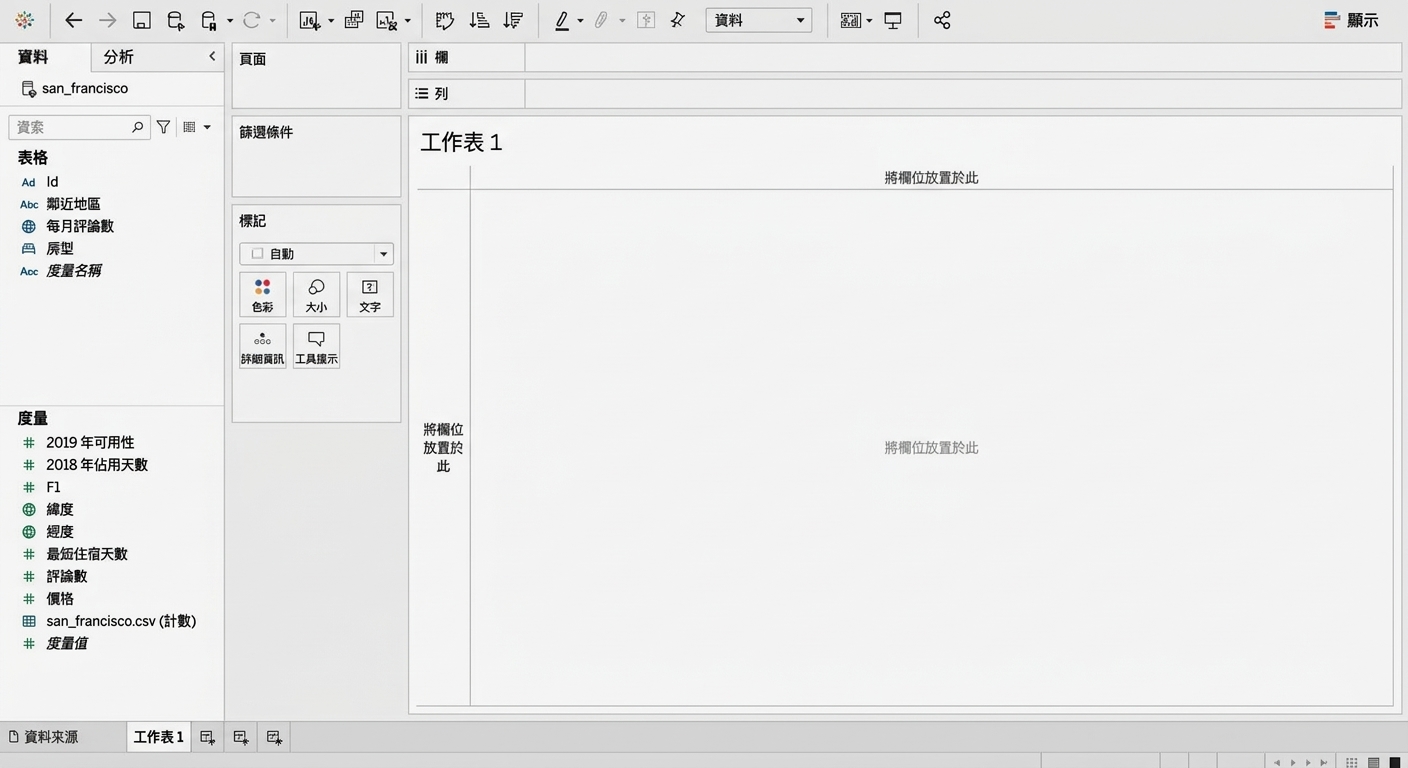Add a new data source
The width and height of the screenshot is (1408, 768).
(x=175, y=20)
